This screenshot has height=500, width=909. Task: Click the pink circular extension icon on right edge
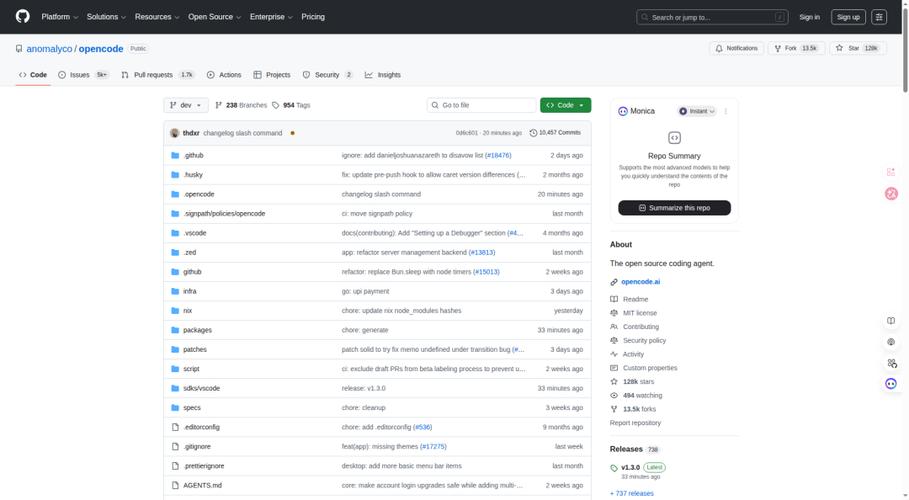pyautogui.click(x=891, y=194)
